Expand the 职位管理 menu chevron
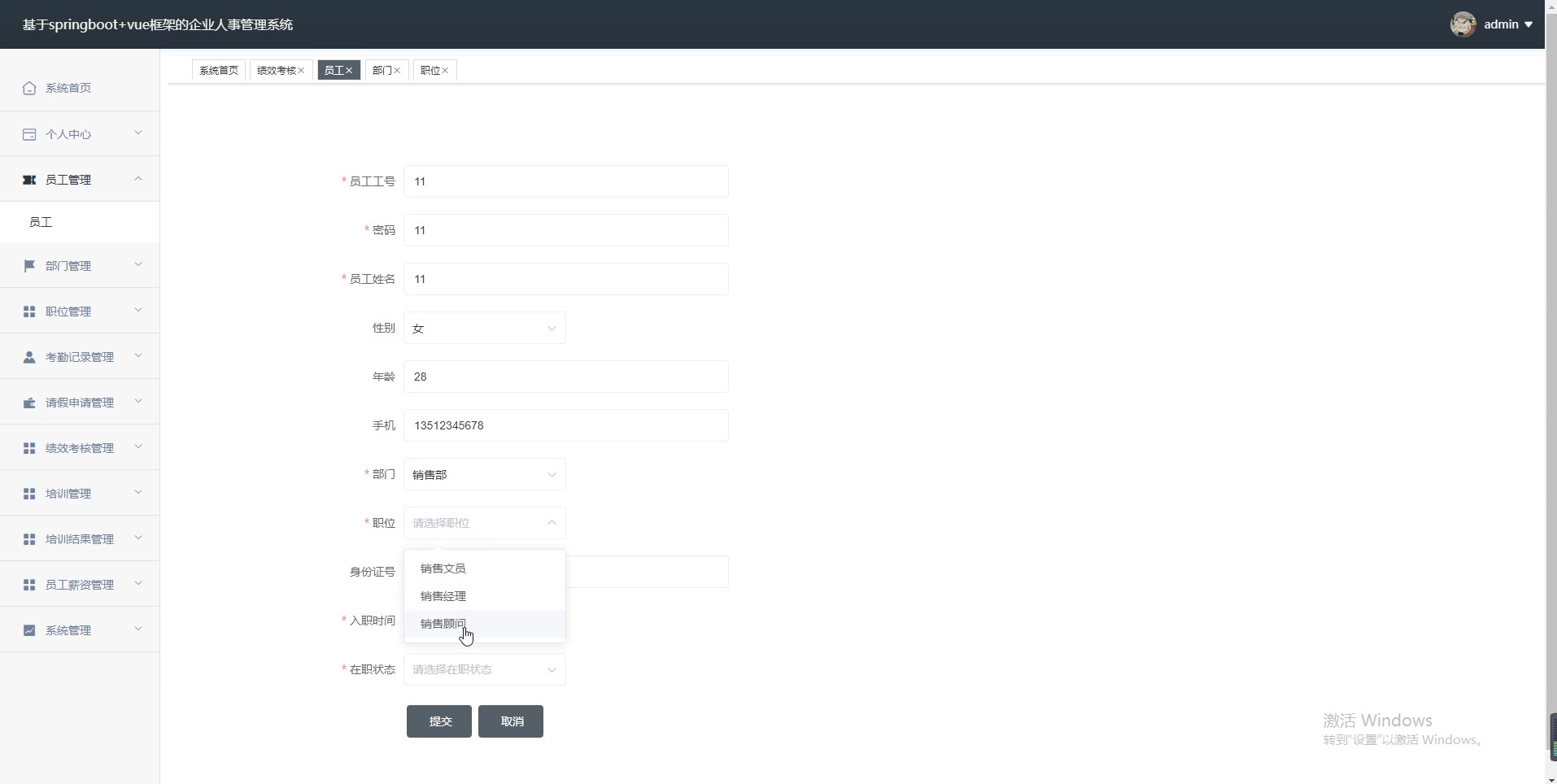Image resolution: width=1557 pixels, height=784 pixels. point(137,310)
